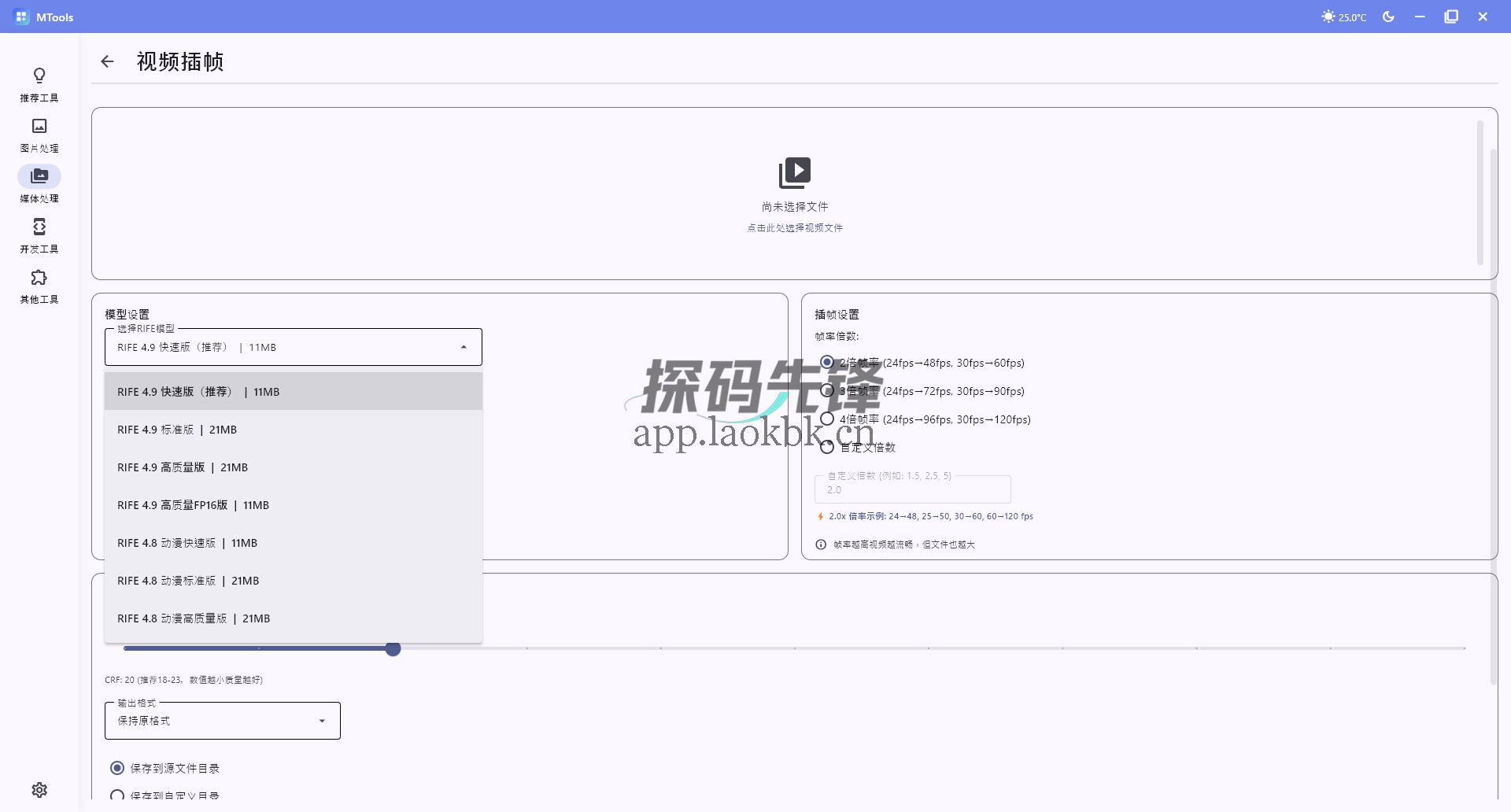Click the 自定义倍数 input field

913,489
